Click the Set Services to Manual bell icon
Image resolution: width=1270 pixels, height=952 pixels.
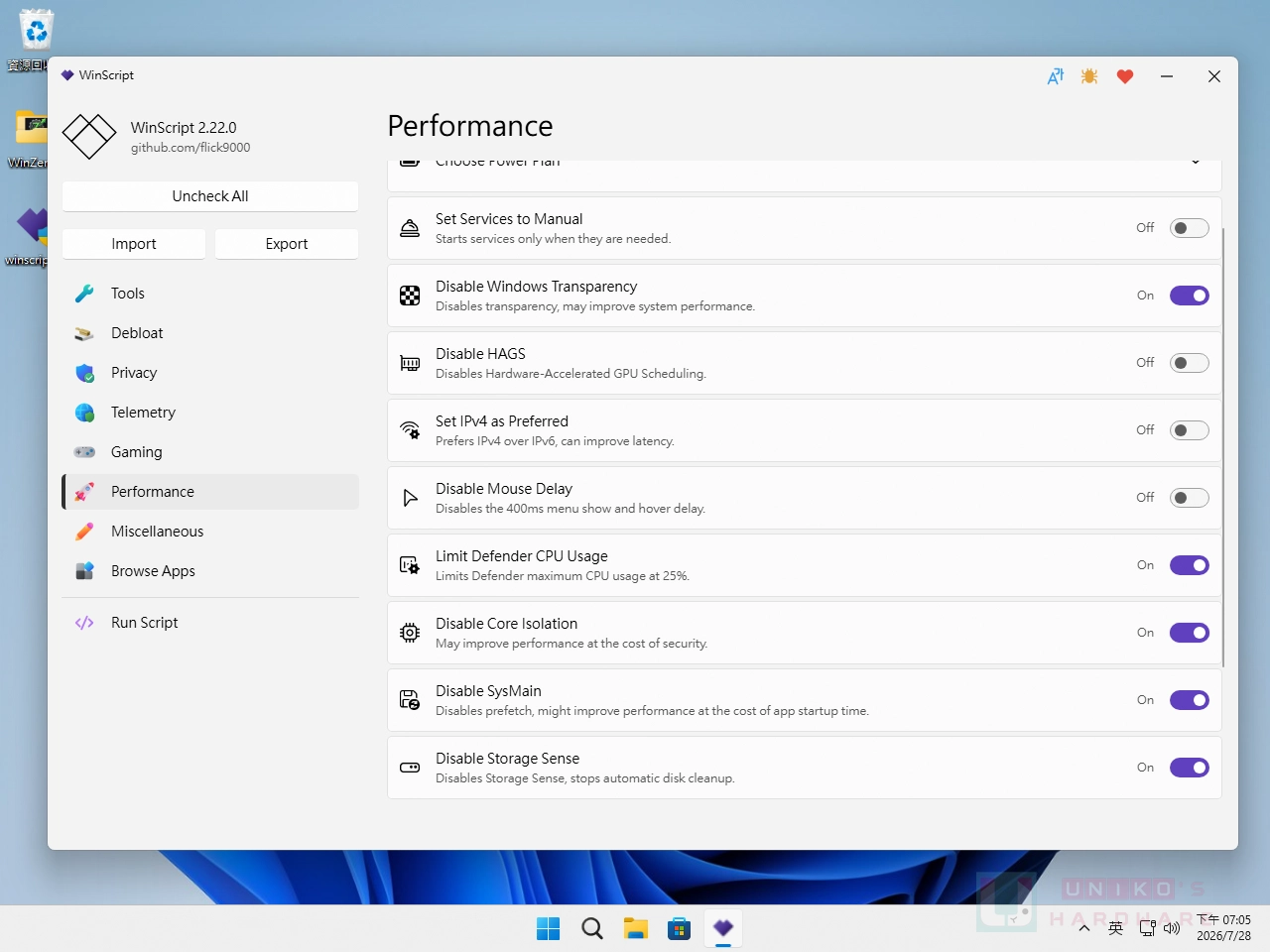tap(410, 228)
